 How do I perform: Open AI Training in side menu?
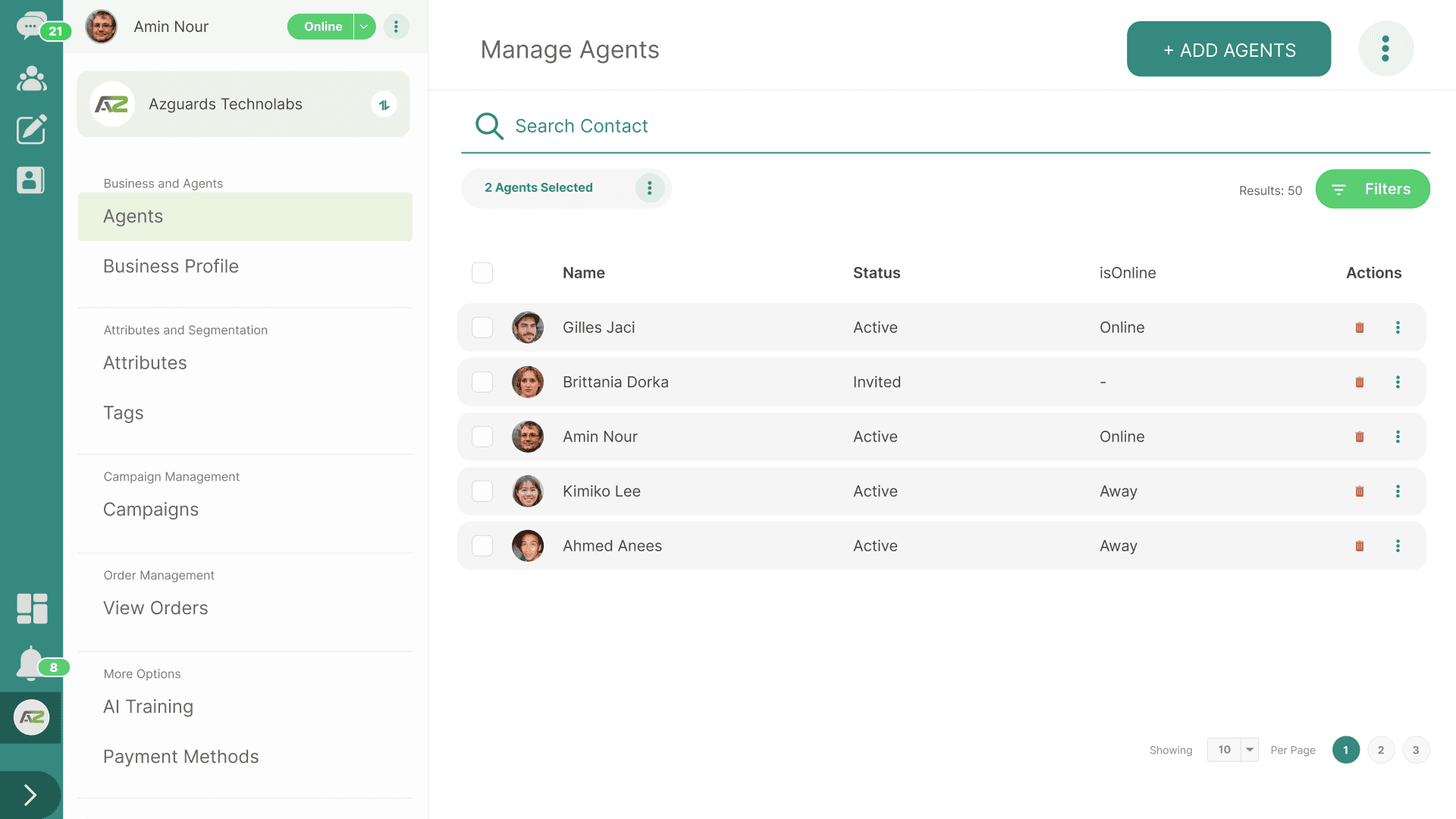(148, 707)
